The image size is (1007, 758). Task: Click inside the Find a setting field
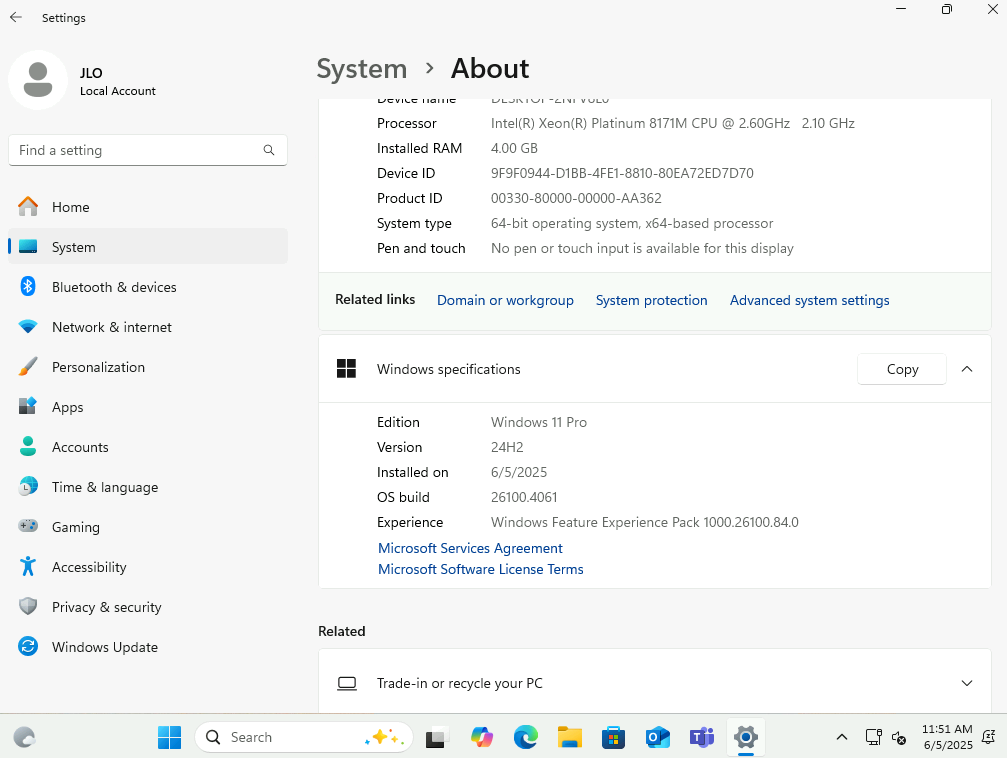coord(148,150)
